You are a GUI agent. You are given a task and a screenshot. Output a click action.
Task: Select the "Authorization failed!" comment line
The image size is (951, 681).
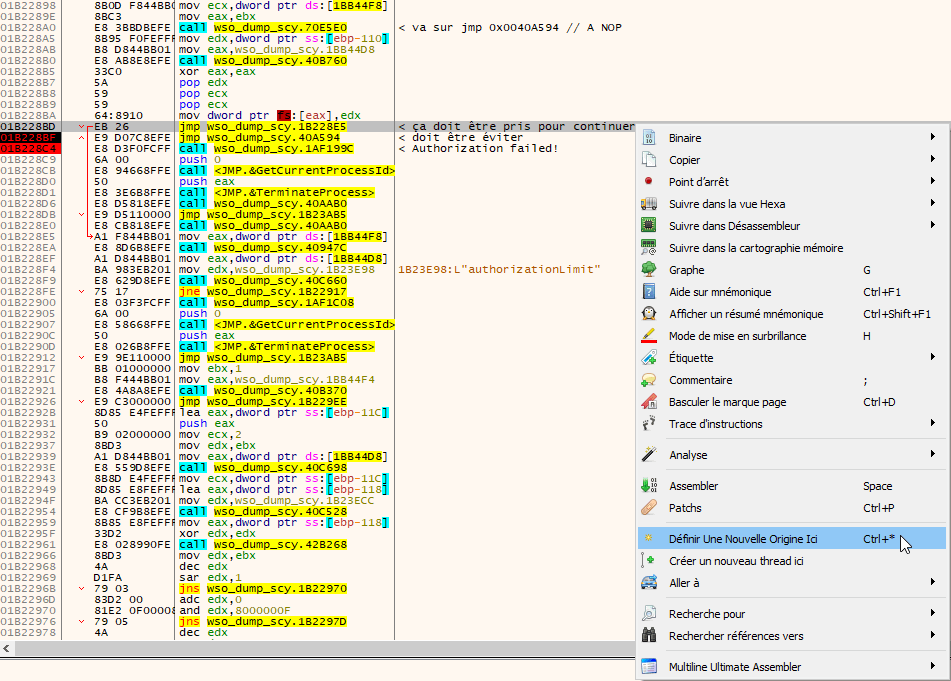coord(478,148)
